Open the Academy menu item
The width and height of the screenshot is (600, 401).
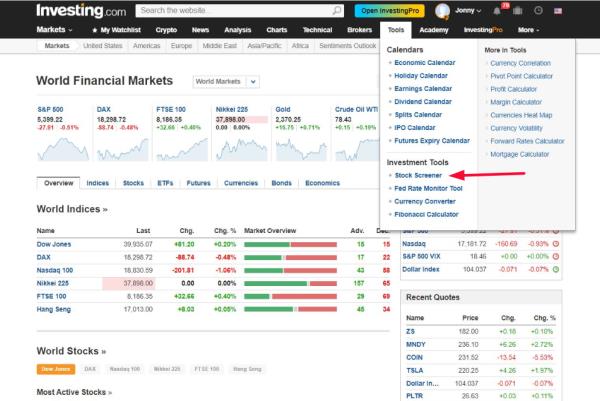(434, 30)
